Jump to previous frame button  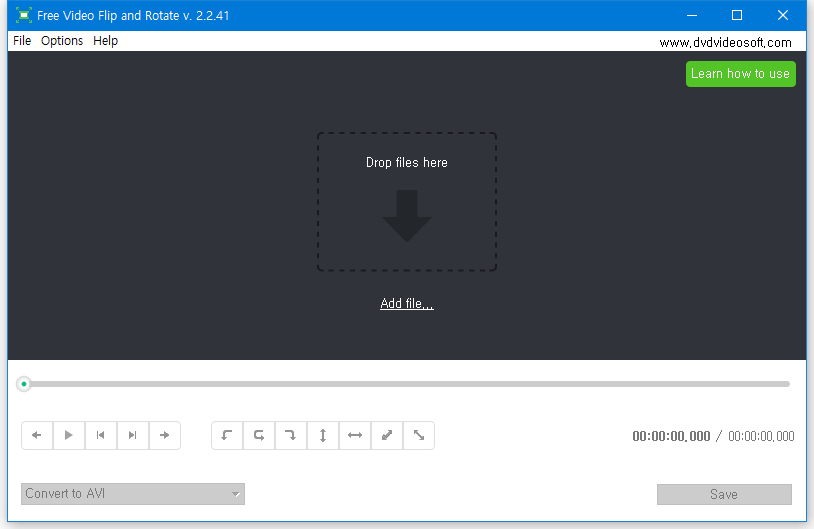coord(101,435)
